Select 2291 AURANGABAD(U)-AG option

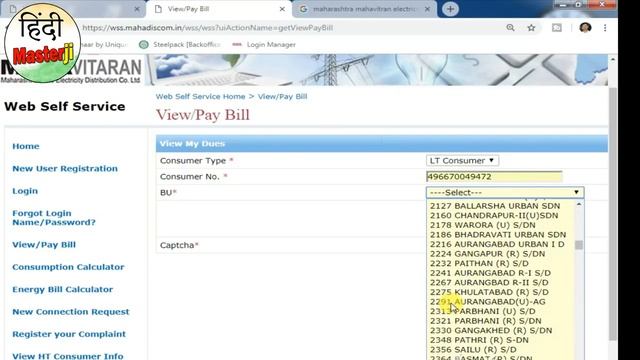(500, 302)
